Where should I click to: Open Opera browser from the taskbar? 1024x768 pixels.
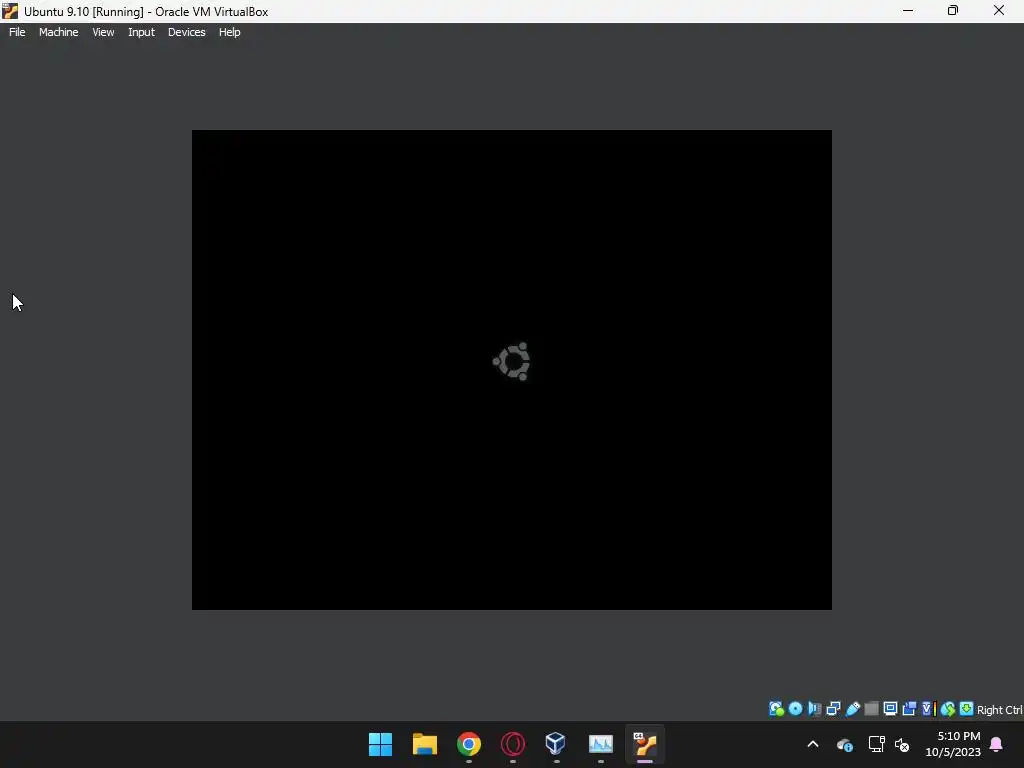coord(513,744)
